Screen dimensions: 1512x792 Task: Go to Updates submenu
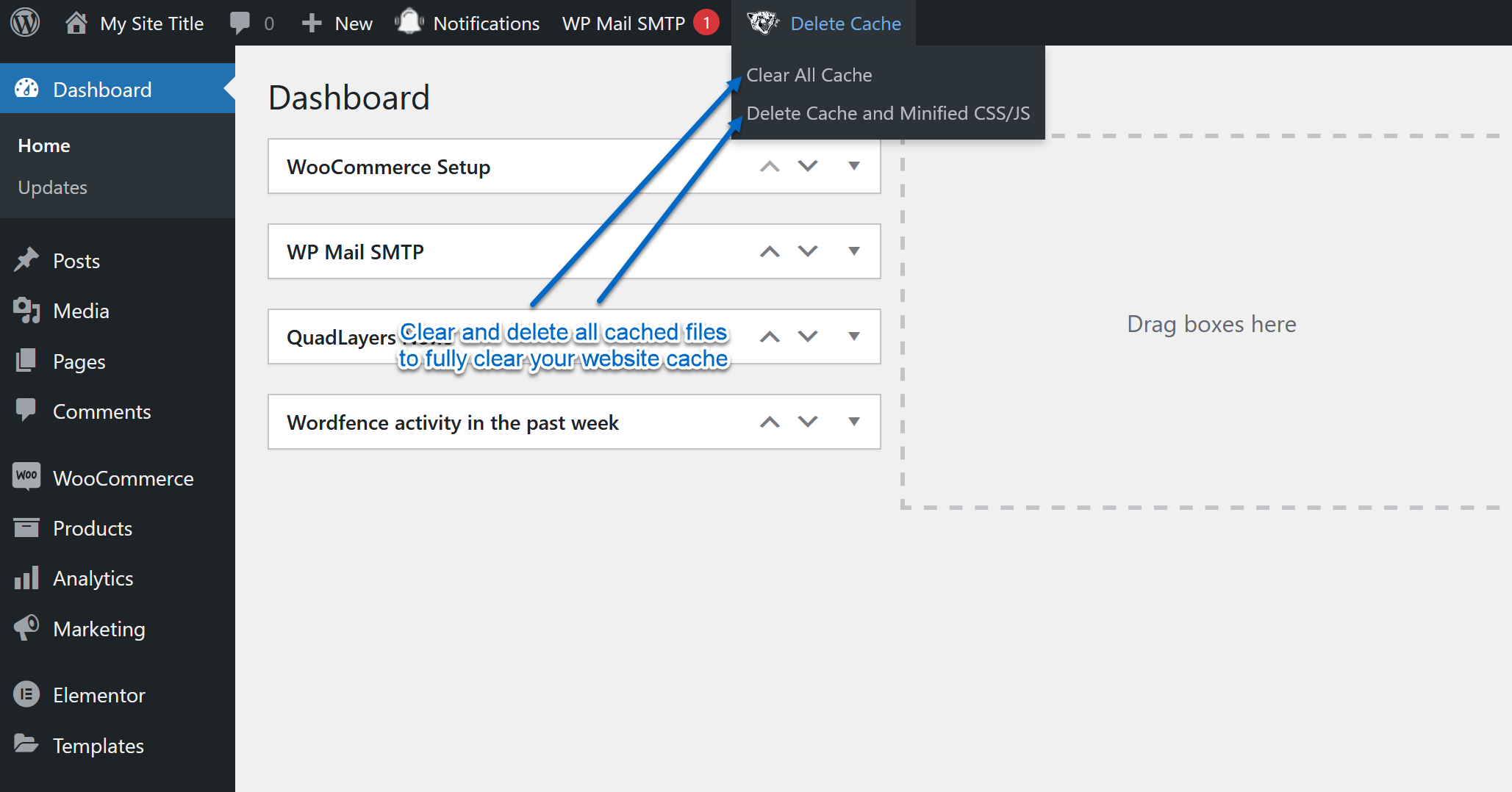coord(53,187)
